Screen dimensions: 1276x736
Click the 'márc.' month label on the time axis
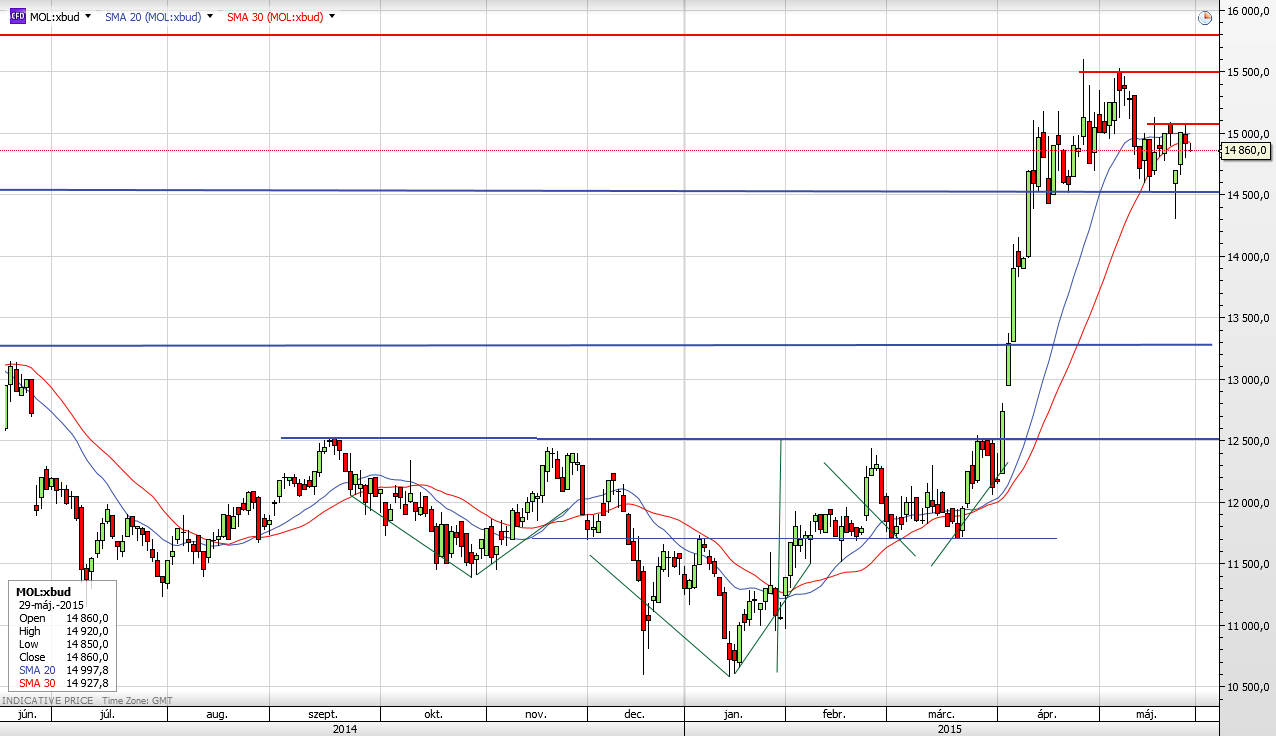[940, 715]
